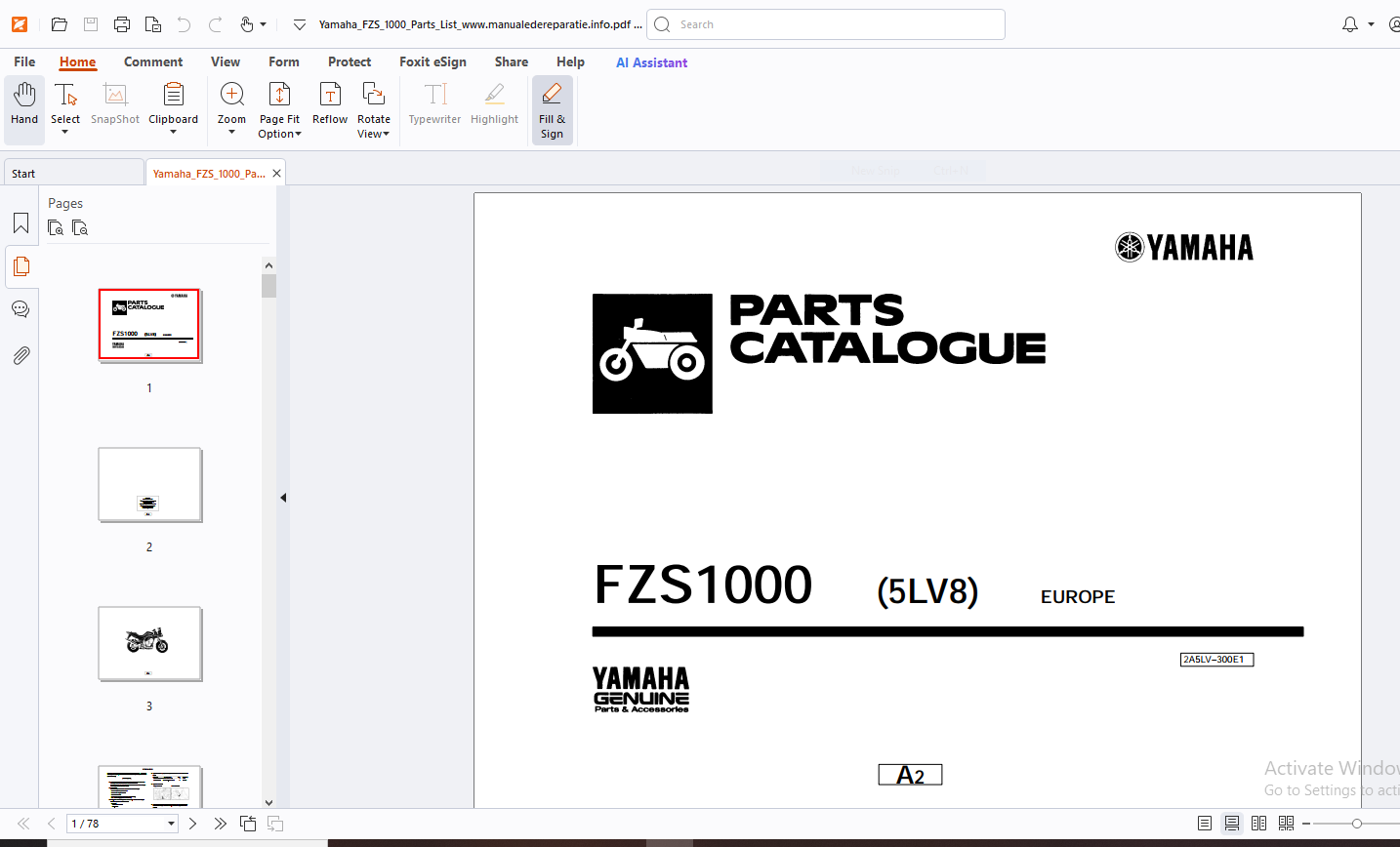The width and height of the screenshot is (1400, 847).
Task: Go to the first page
Action: 23,824
